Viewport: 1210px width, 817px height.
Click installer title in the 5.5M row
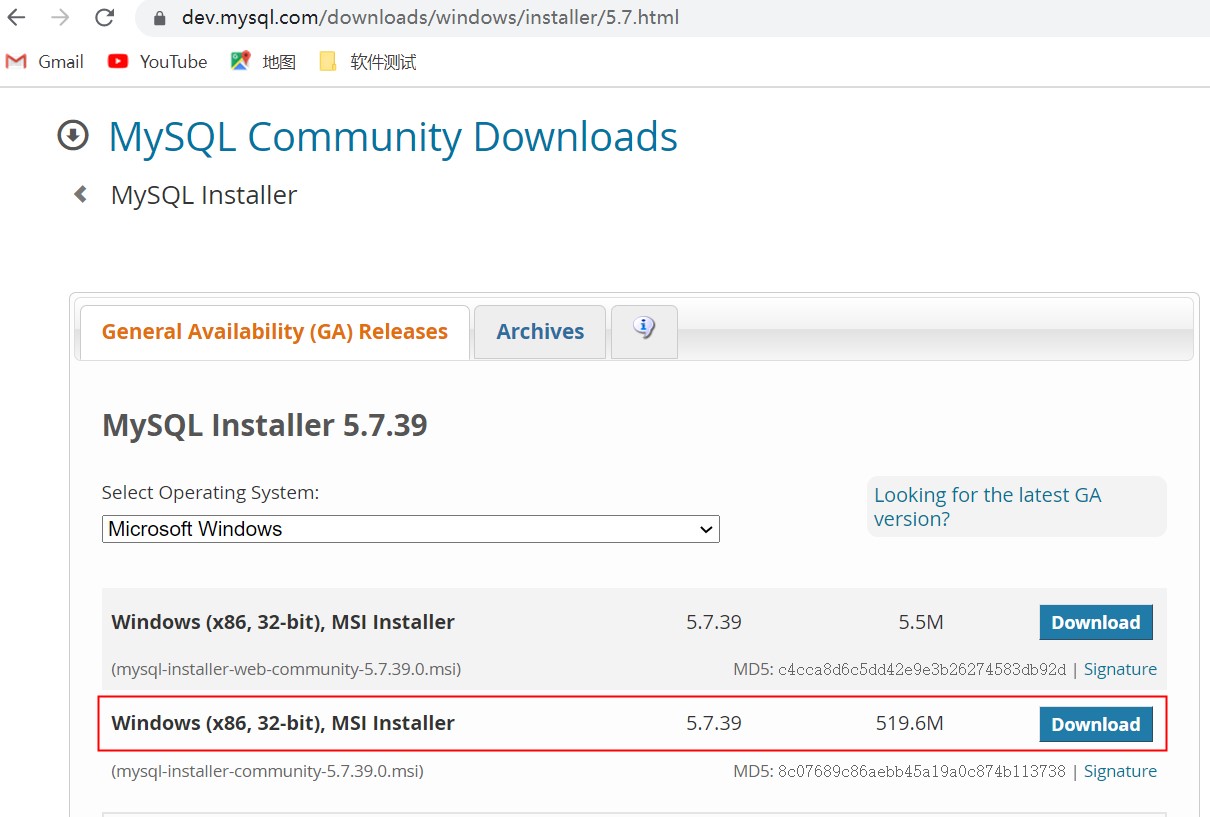[x=283, y=622]
